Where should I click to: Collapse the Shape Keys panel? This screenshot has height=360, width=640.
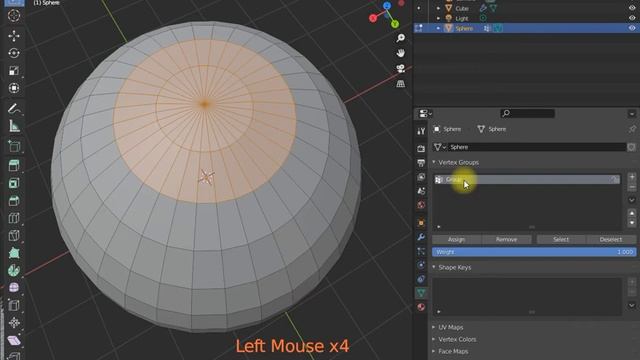[x=434, y=267]
